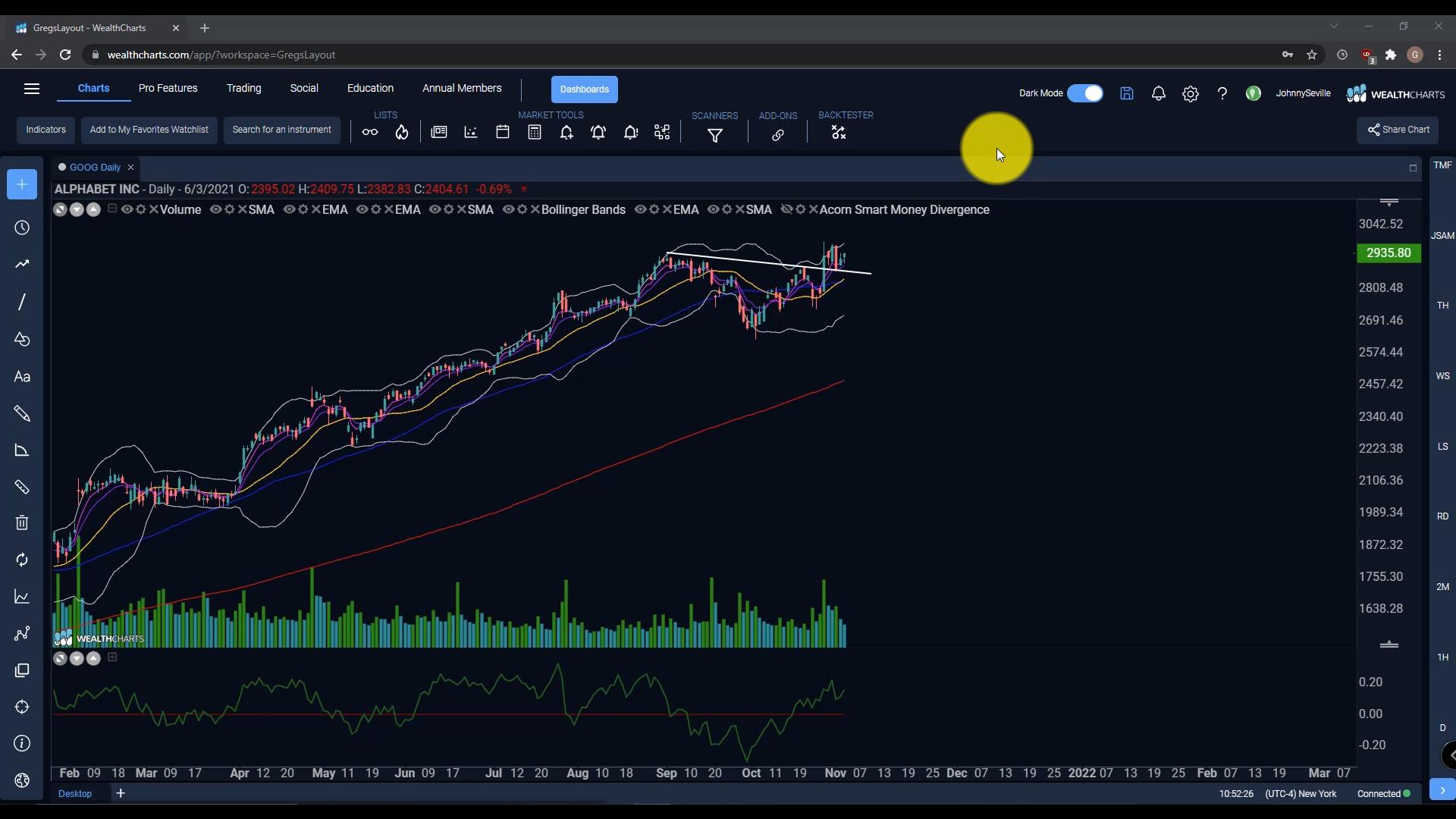Select the crosshair target tool icon

(x=22, y=708)
